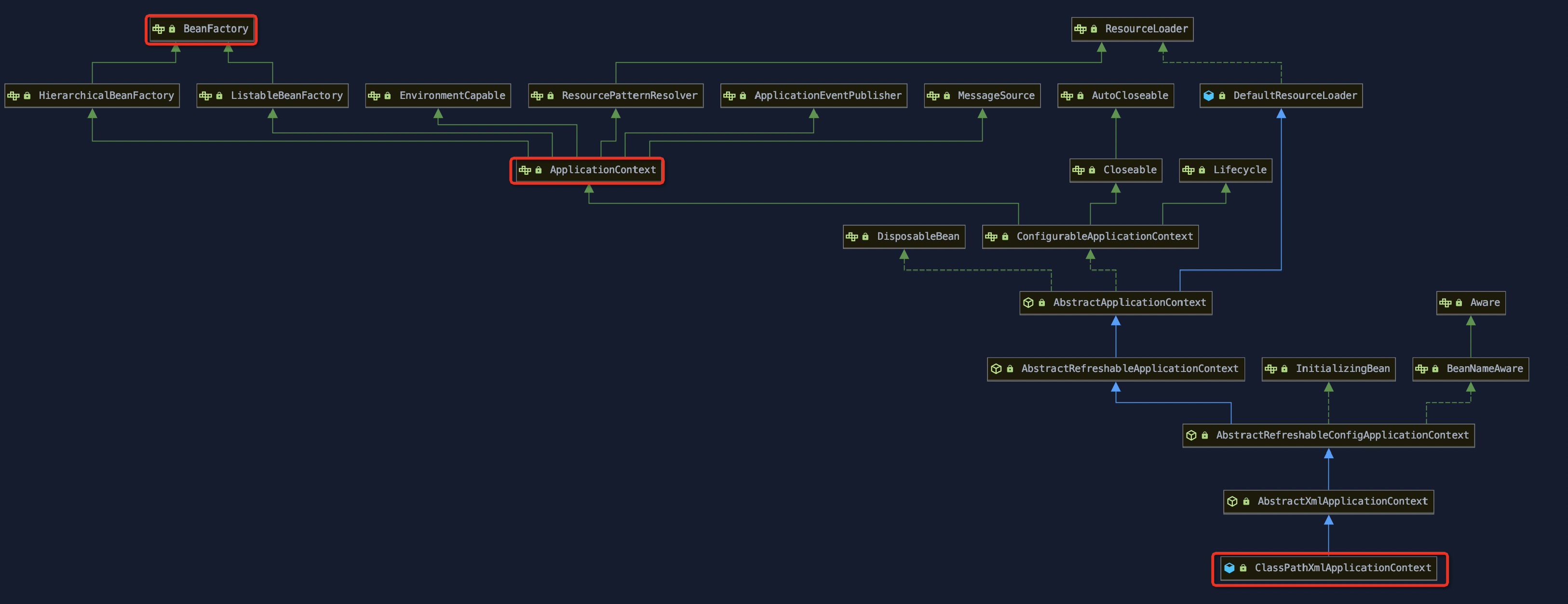Click the abstract class icon of AbstractXmlApplicationContext
The width and height of the screenshot is (1568, 604).
tap(1232, 502)
